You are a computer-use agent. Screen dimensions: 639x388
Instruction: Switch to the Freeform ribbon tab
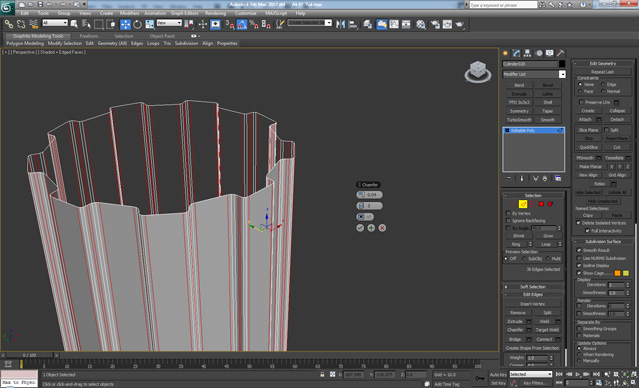[89, 36]
